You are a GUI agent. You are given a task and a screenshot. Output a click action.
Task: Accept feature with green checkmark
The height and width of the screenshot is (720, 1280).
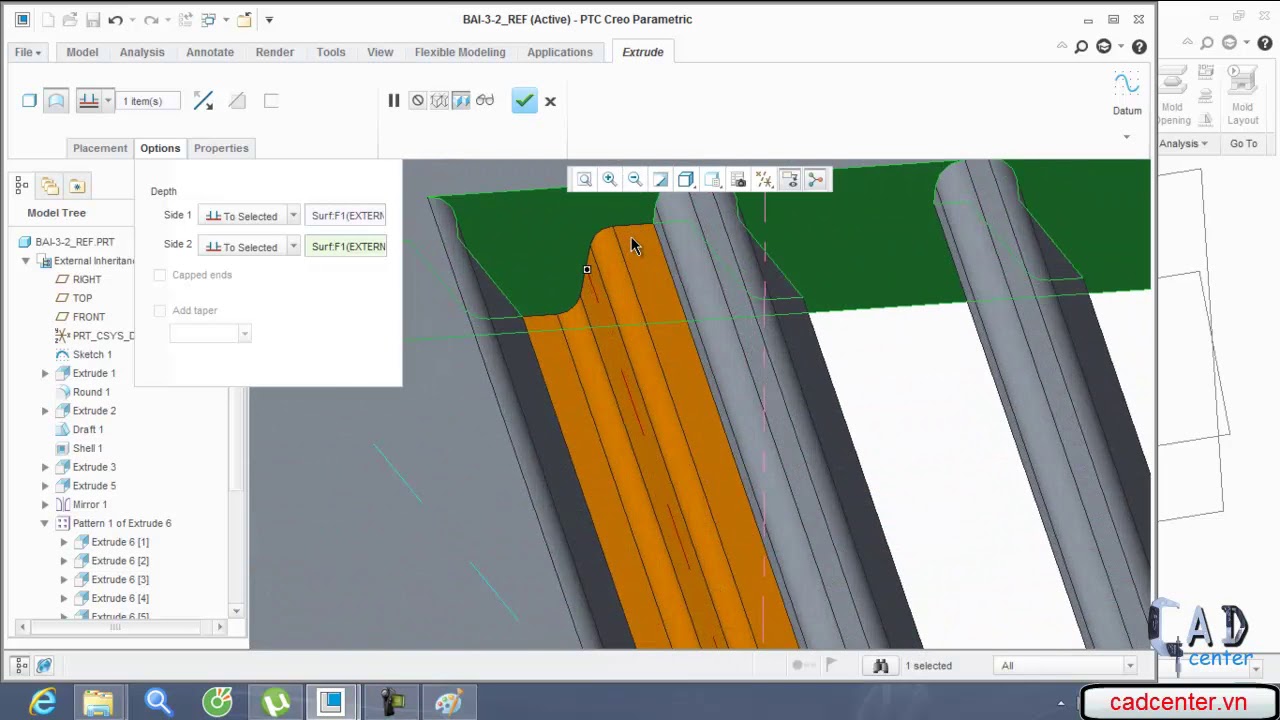(x=524, y=101)
